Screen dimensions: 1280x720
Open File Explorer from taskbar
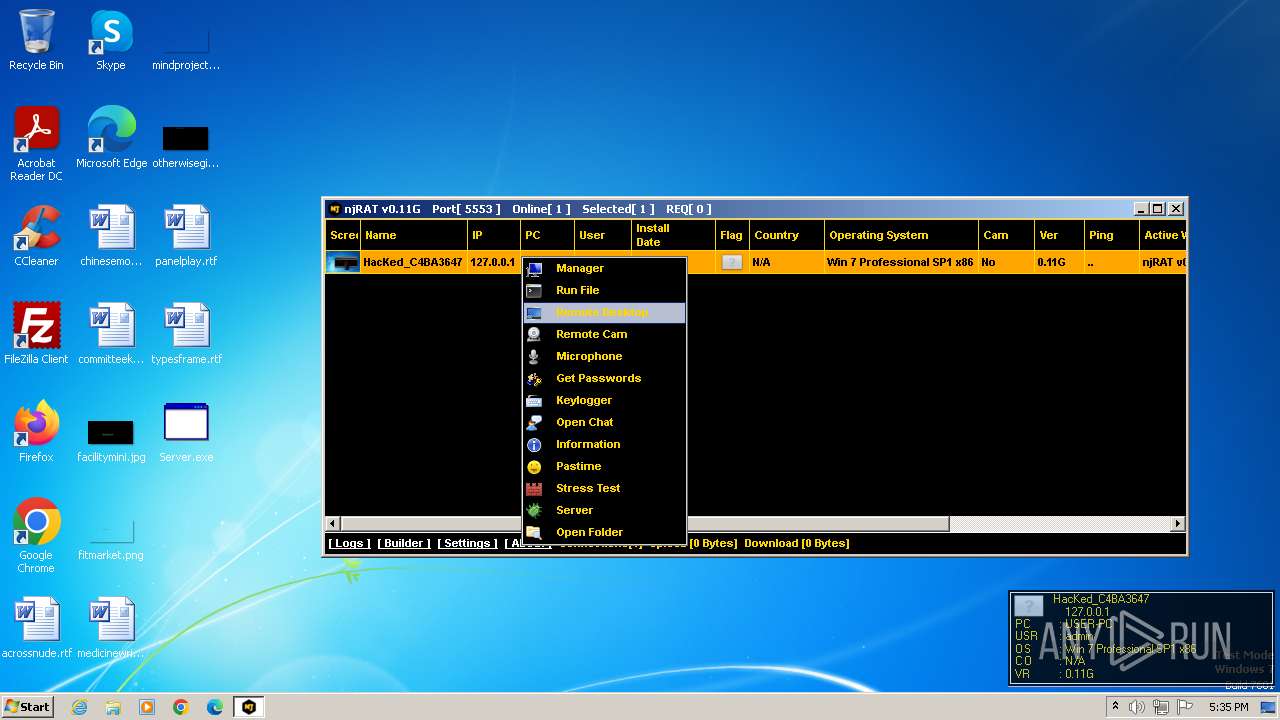pos(113,707)
